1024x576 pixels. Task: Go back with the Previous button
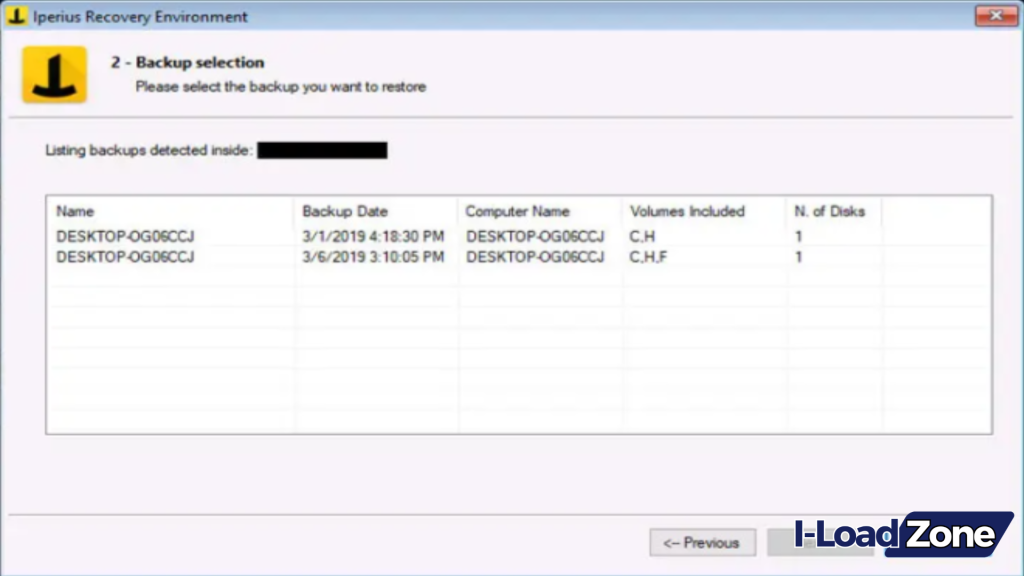pyautogui.click(x=703, y=542)
